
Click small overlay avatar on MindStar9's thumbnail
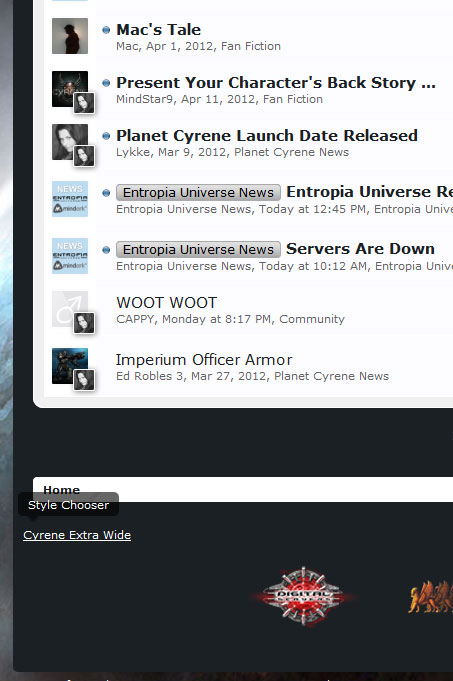pos(84,103)
